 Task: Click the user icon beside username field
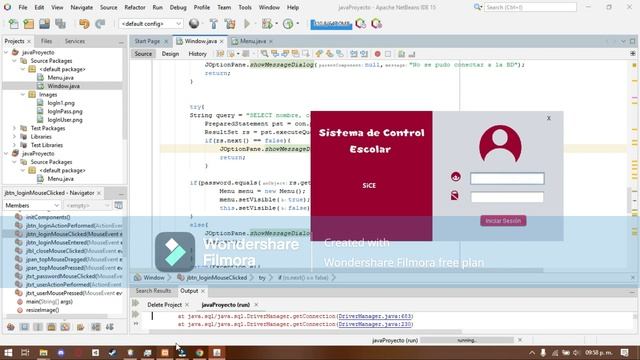coord(456,177)
